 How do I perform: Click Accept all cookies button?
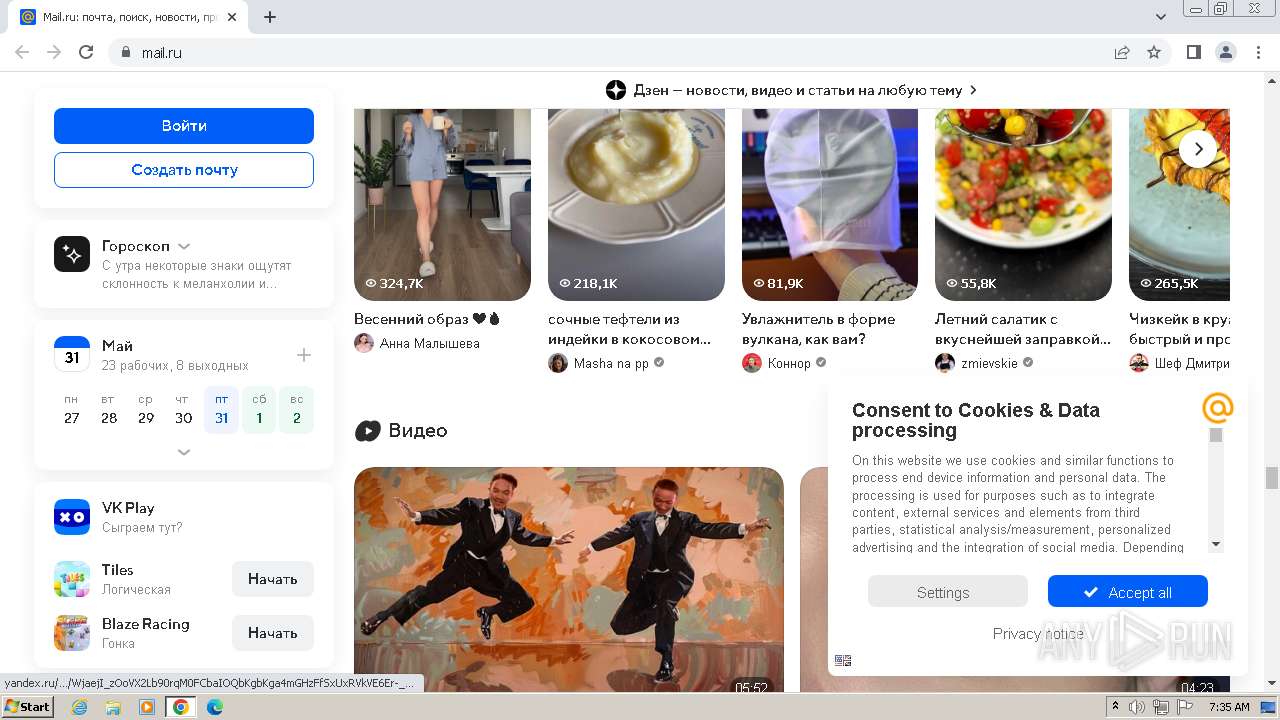tap(1128, 592)
